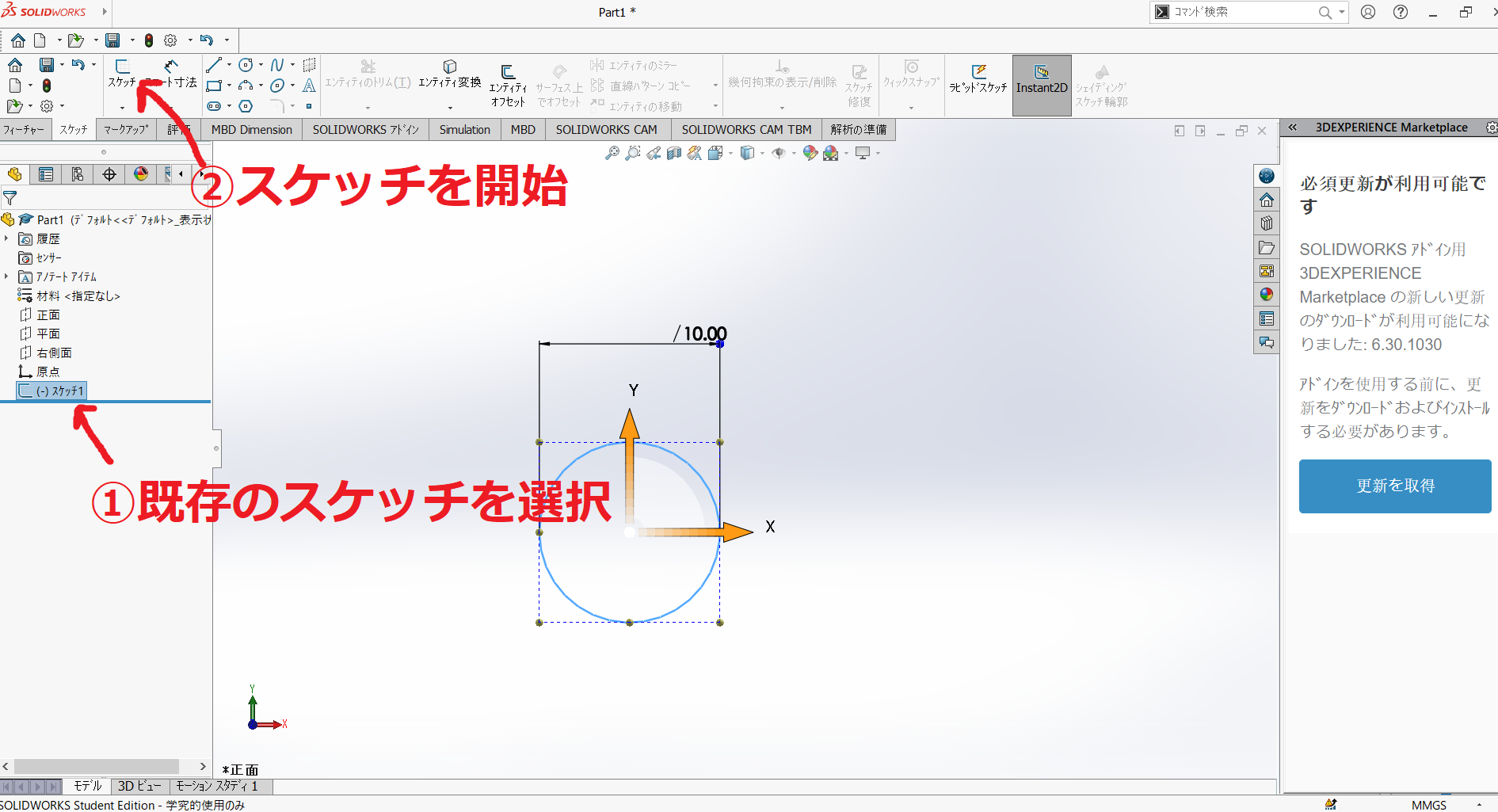1498x812 pixels.
Task: Switch to the MBD Dimension tab
Action: point(251,130)
